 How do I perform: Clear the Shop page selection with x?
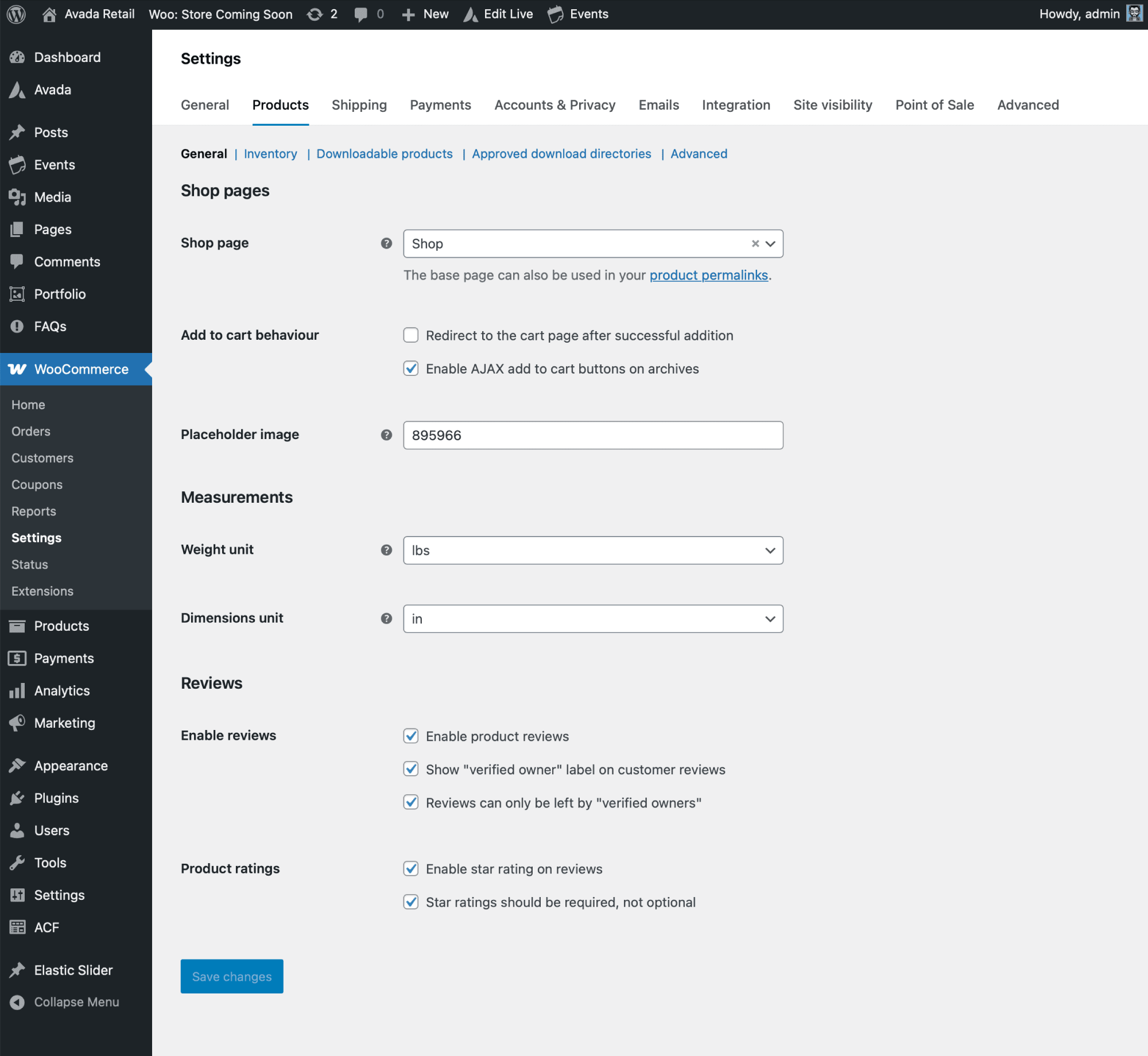(x=755, y=243)
